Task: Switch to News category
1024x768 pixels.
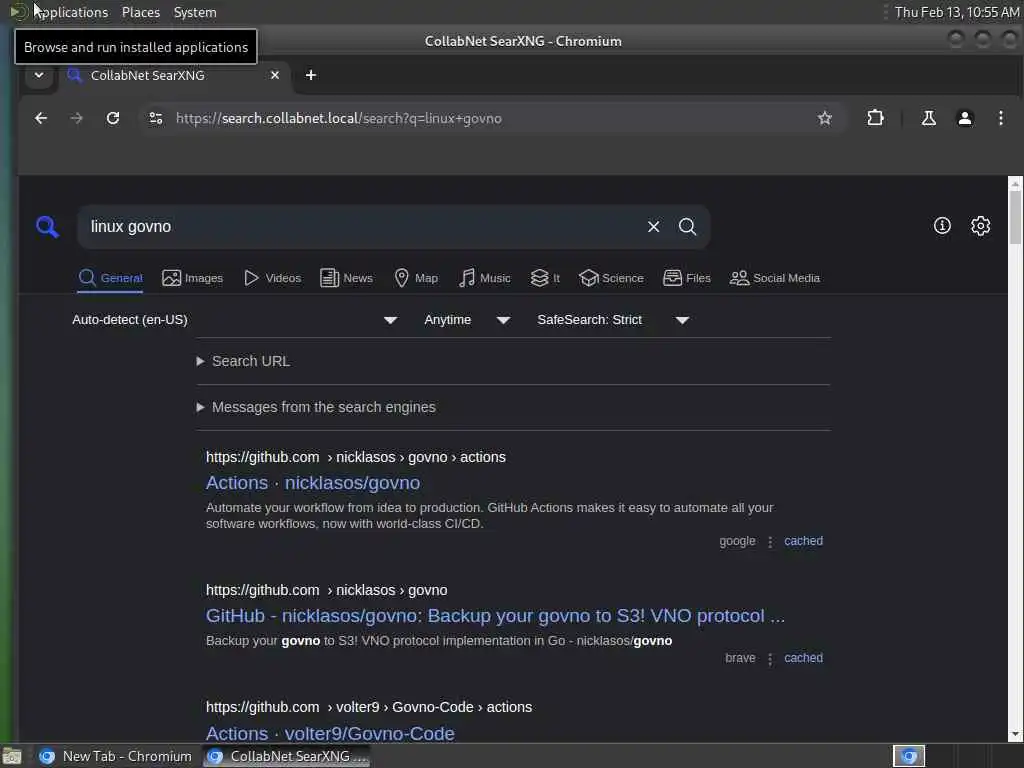Action: [x=346, y=278]
